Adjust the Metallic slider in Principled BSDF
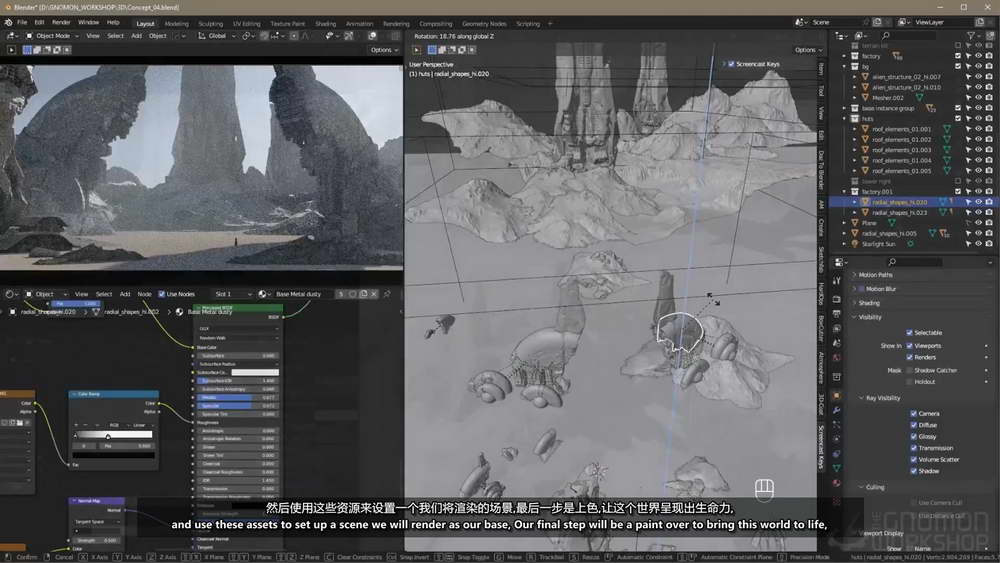1000x563 pixels. point(237,397)
